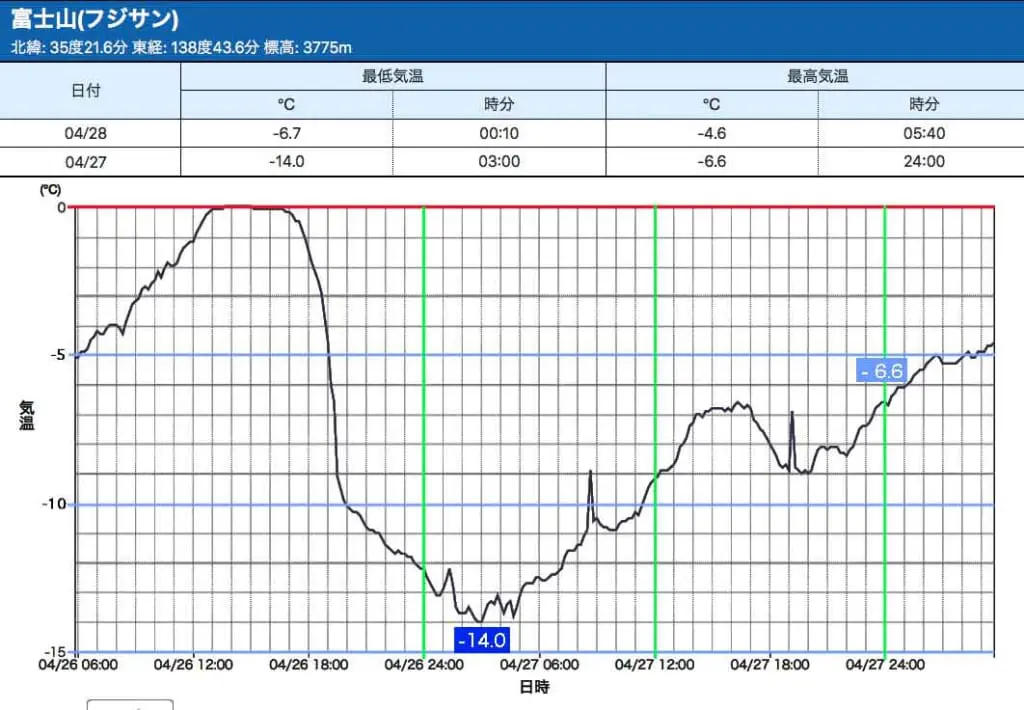Click the (℃) unit label above the chart
The width and height of the screenshot is (1024, 710).
(x=50, y=190)
